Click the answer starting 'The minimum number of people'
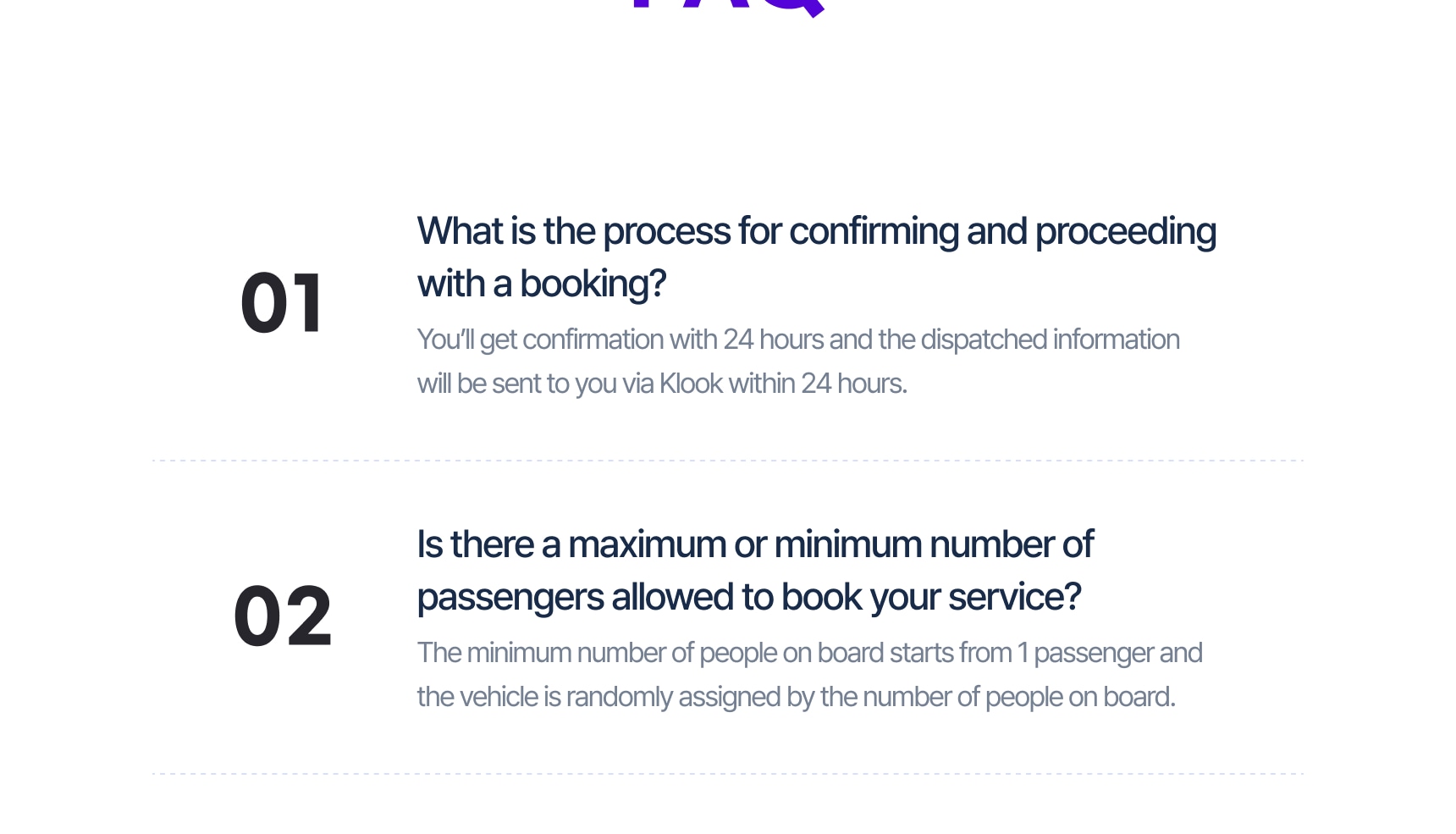 tap(809, 675)
